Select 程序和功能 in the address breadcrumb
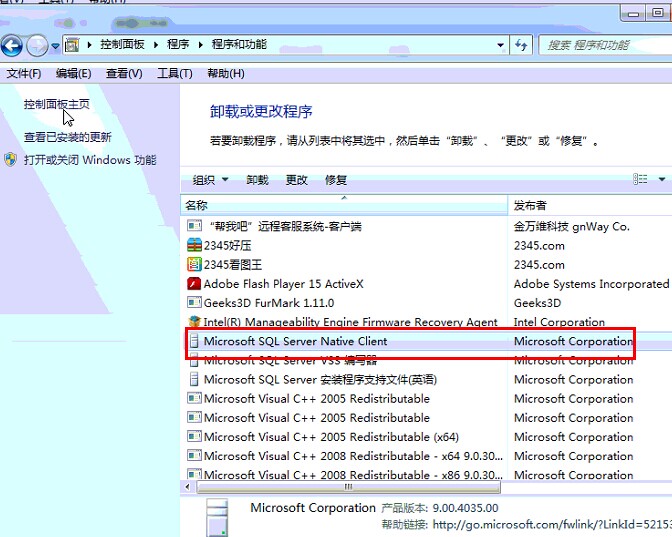The height and width of the screenshot is (537, 672). pos(239,44)
